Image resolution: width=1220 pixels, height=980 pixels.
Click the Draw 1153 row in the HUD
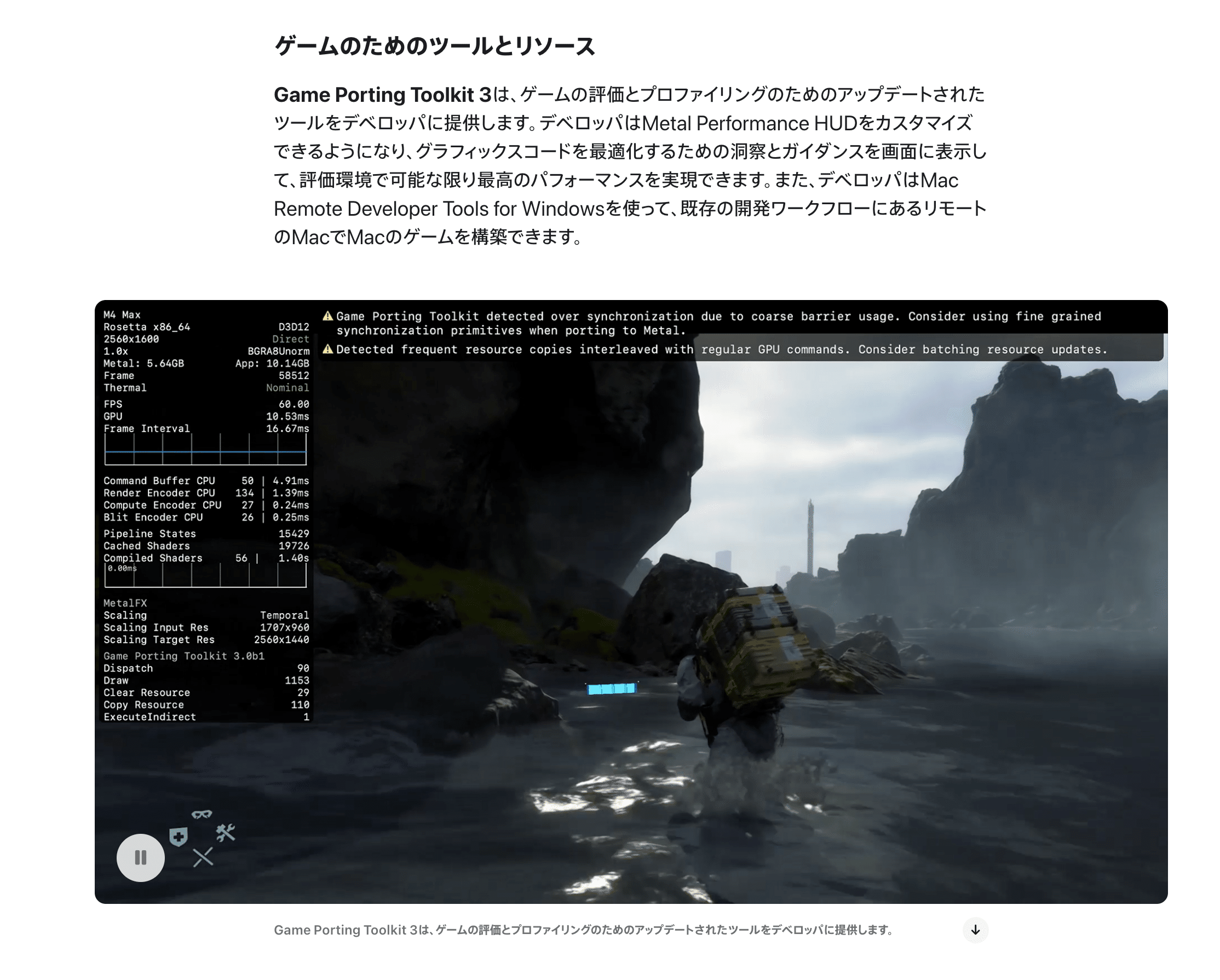[206, 681]
